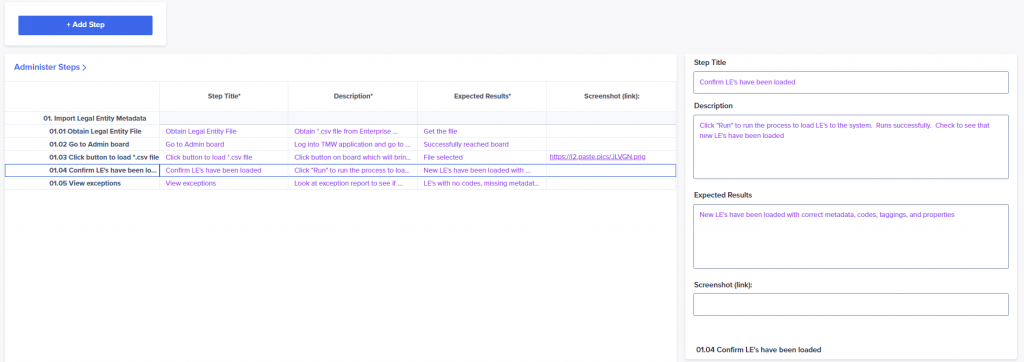This screenshot has height=362, width=1024.
Task: Click the 'Go to Admin board' title cell
Action: pyautogui.click(x=223, y=144)
